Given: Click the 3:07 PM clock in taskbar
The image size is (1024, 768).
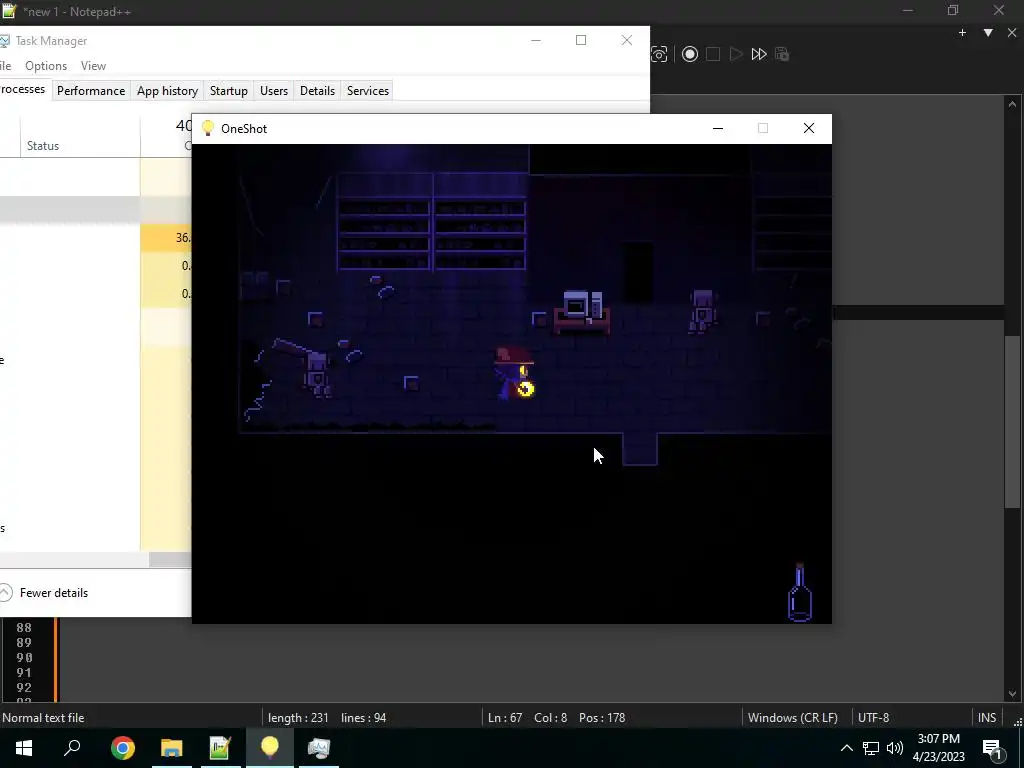Looking at the screenshot, I should [x=938, y=739].
